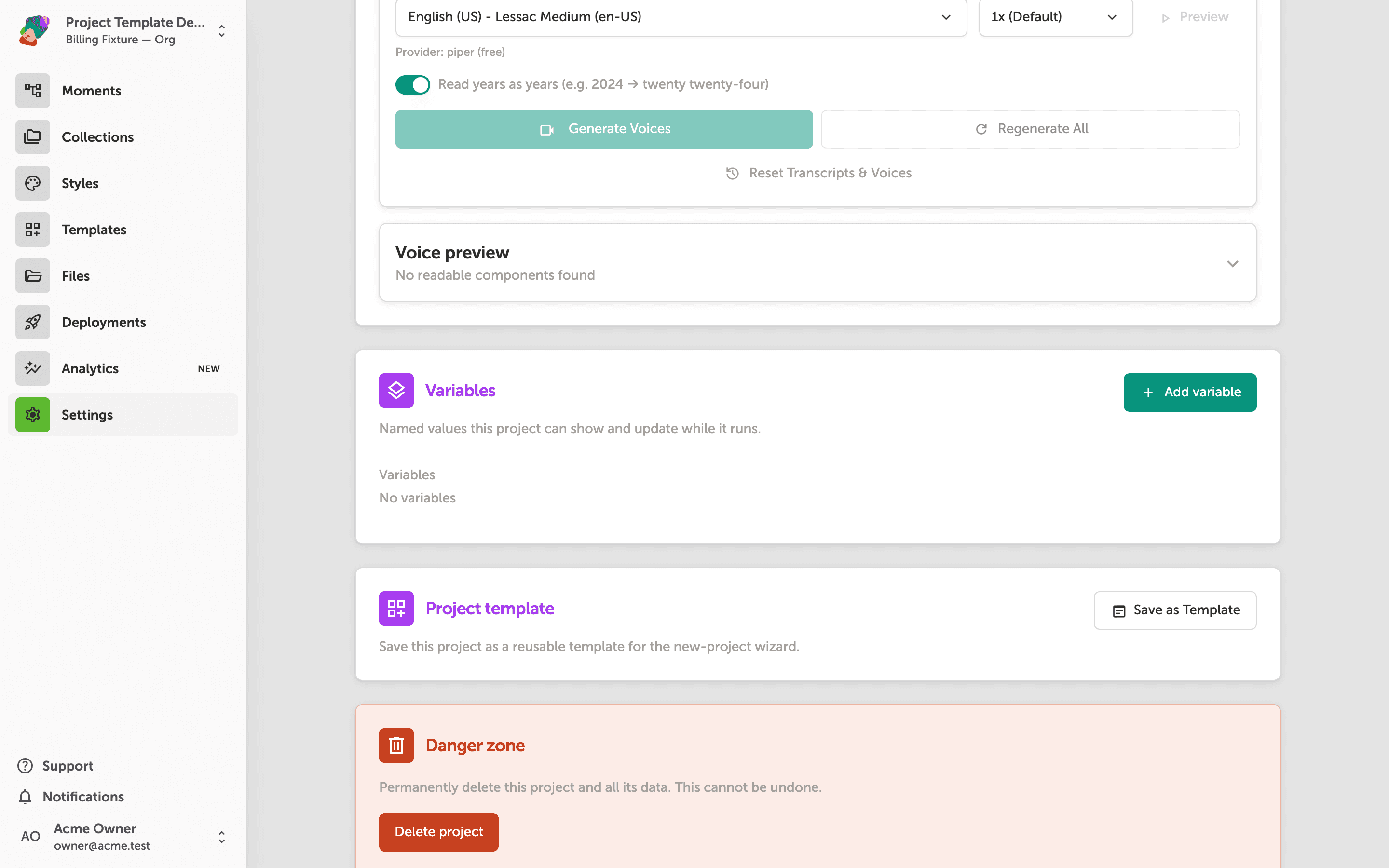Image resolution: width=1389 pixels, height=868 pixels.
Task: Click the Project template heading
Action: coord(490,609)
